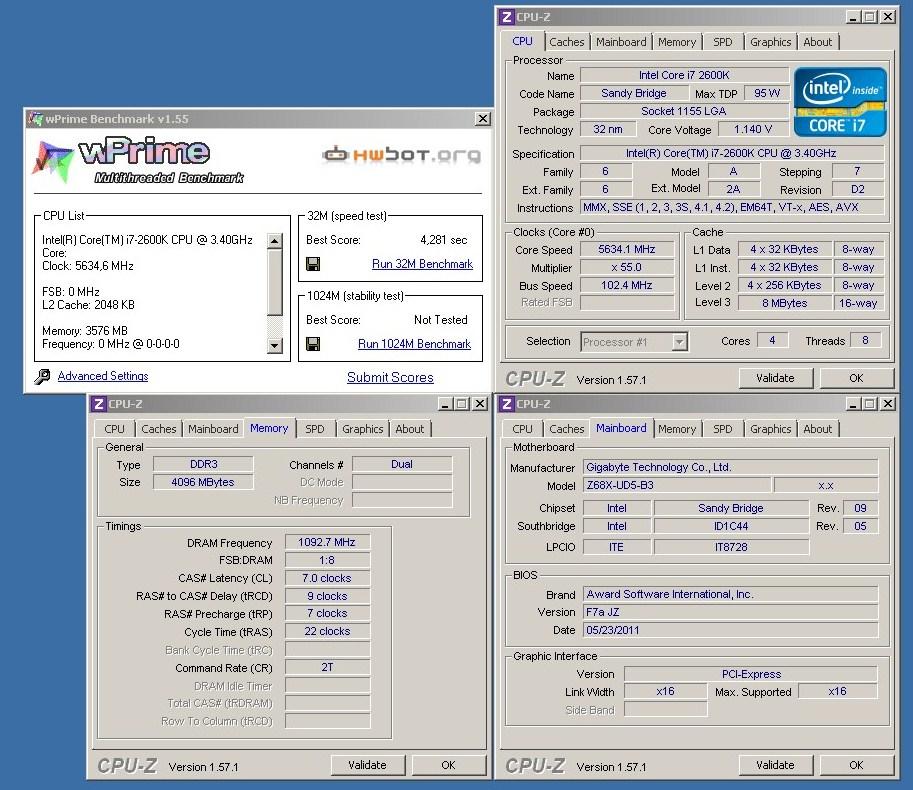This screenshot has width=913, height=790.
Task: Open Advanced Settings link in wPrime
Action: point(102,375)
